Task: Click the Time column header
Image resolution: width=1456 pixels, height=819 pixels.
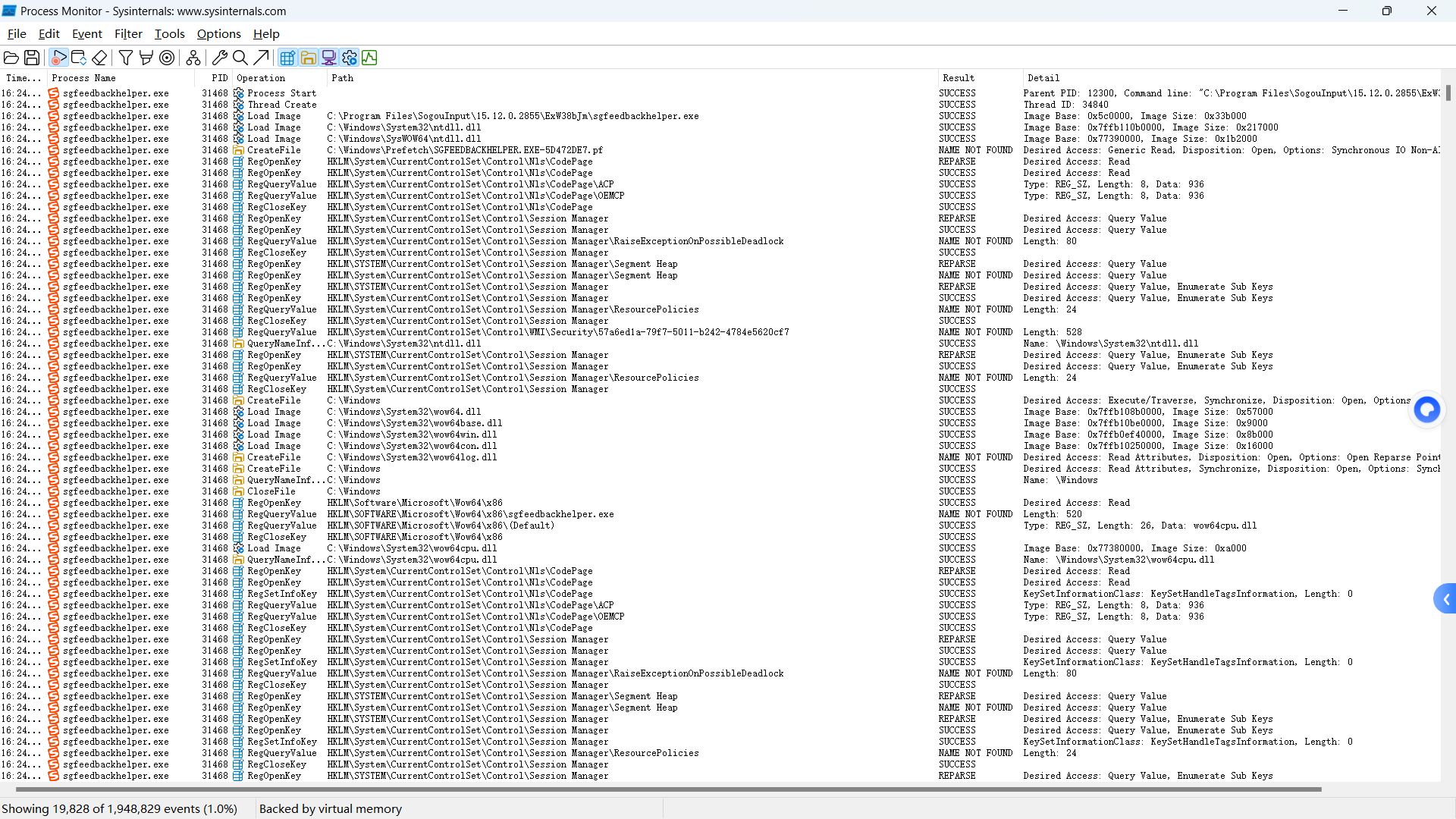Action: [24, 78]
